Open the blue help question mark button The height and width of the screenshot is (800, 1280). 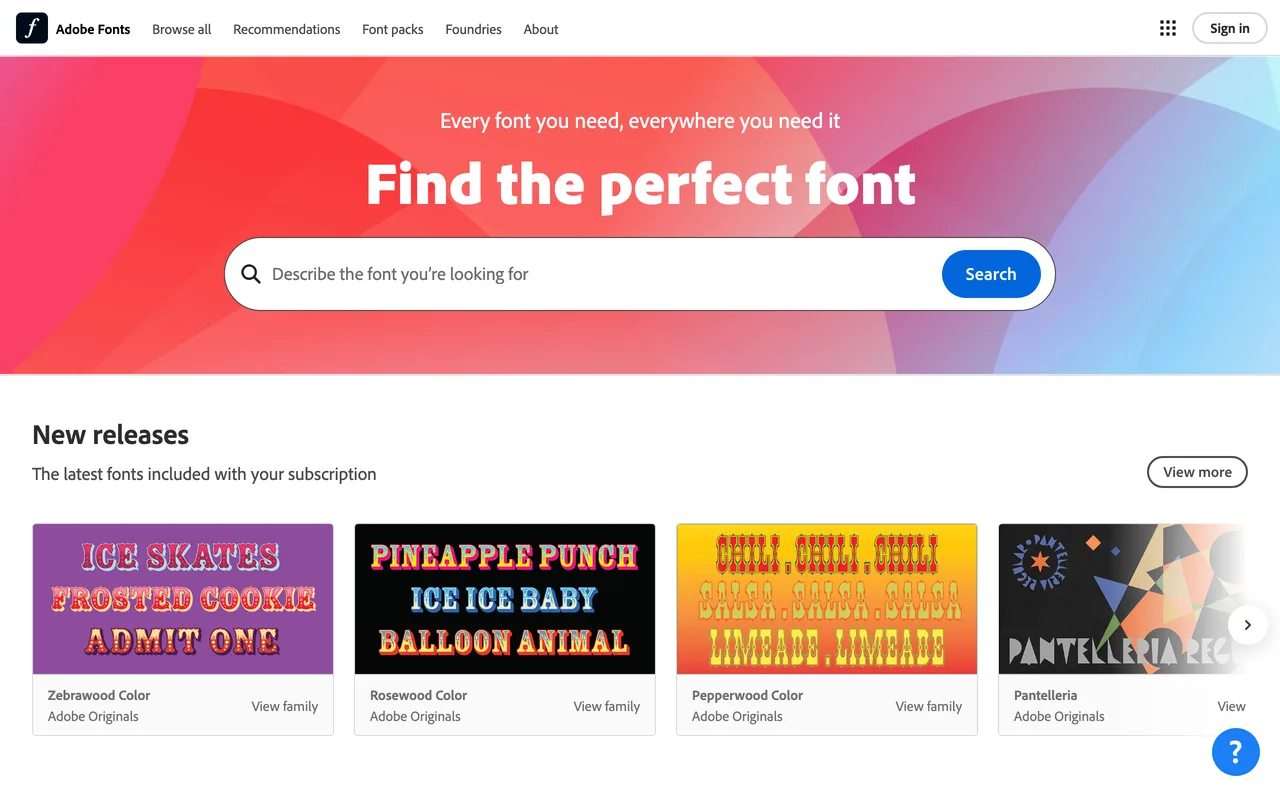point(1235,751)
